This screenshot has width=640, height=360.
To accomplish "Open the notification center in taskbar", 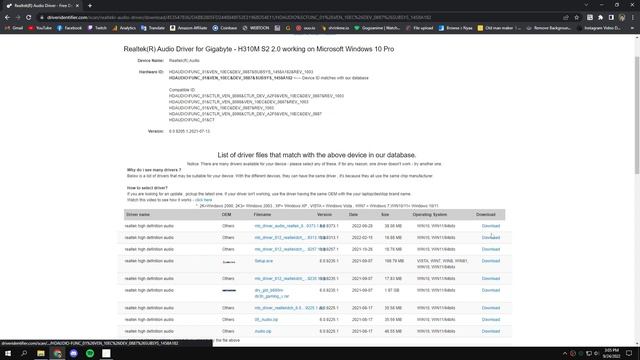I will pyautogui.click(x=629, y=353).
